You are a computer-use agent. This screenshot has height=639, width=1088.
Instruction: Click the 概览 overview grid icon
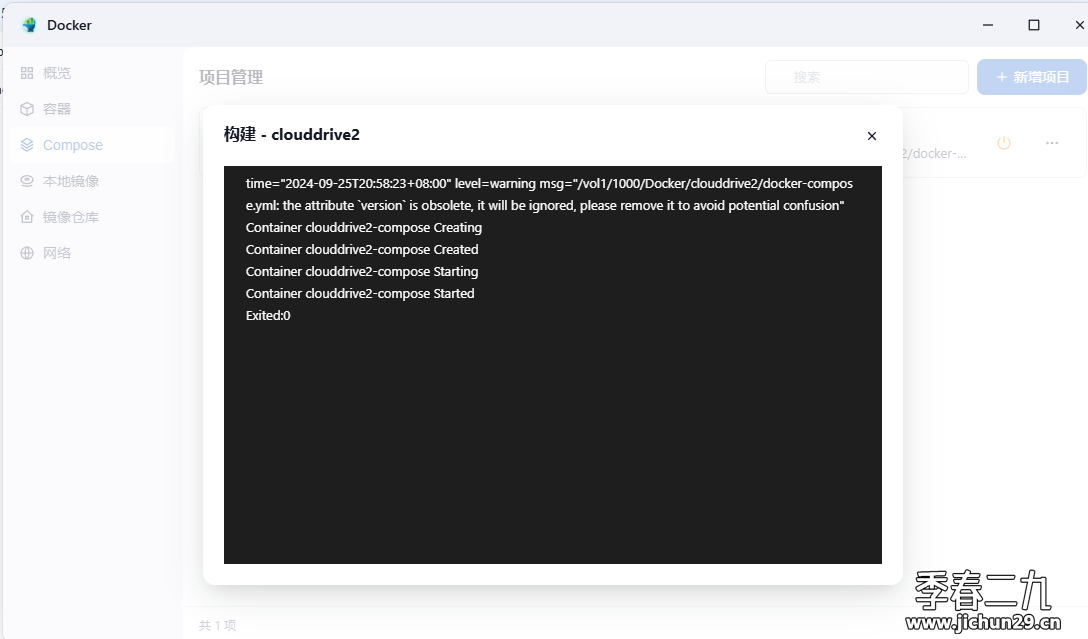point(27,73)
